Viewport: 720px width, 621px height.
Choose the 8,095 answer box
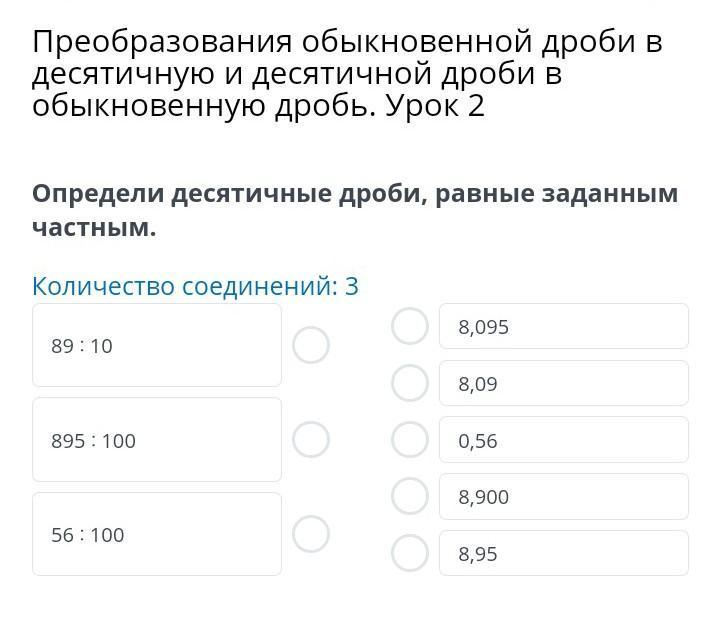(563, 327)
